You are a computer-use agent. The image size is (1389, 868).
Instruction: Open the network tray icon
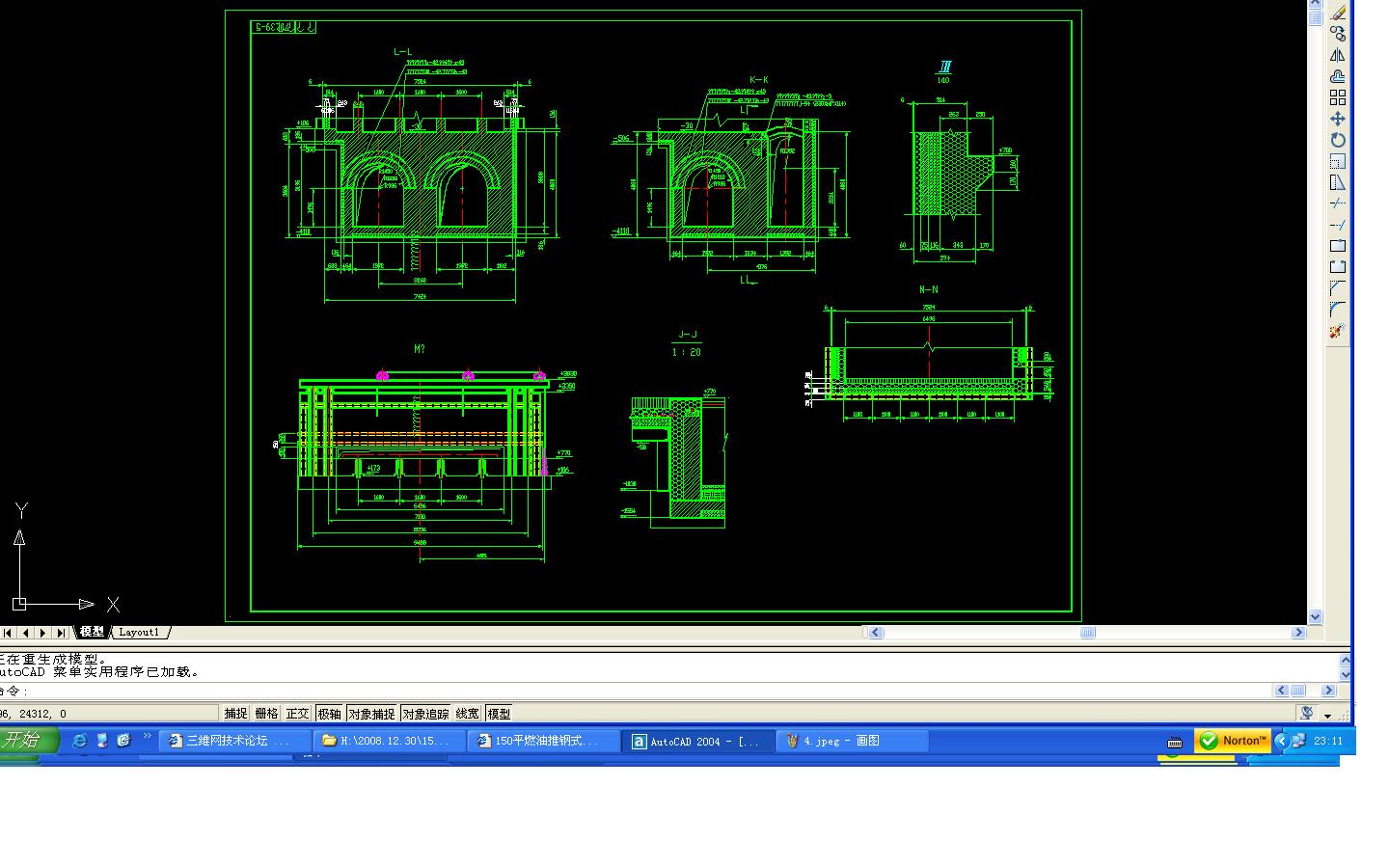1299,741
